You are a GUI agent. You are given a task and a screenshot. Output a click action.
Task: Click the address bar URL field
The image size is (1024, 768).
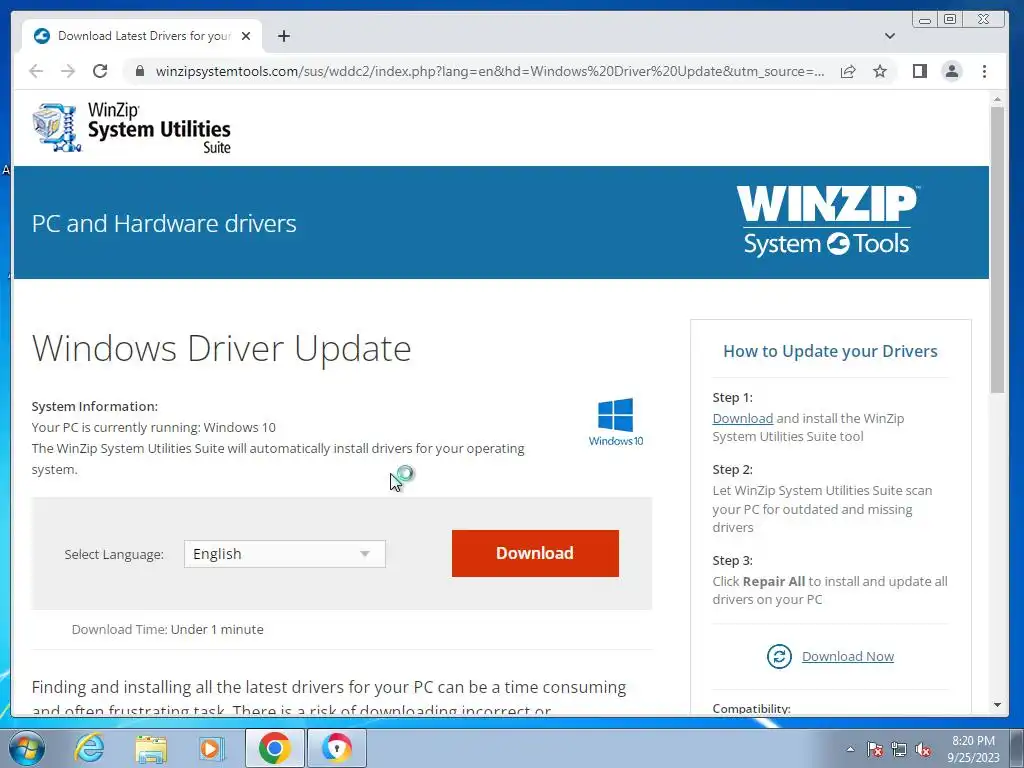click(x=490, y=71)
